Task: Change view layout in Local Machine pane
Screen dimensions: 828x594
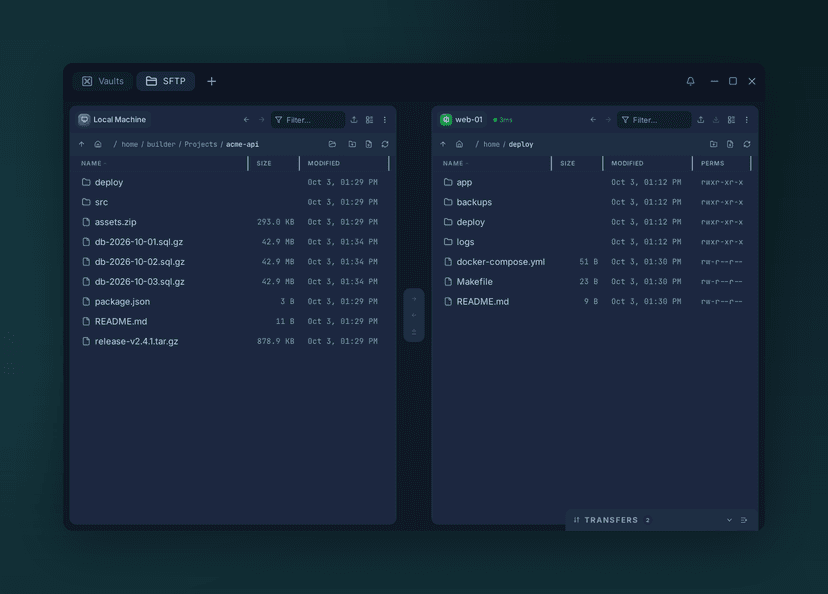Action: point(370,120)
